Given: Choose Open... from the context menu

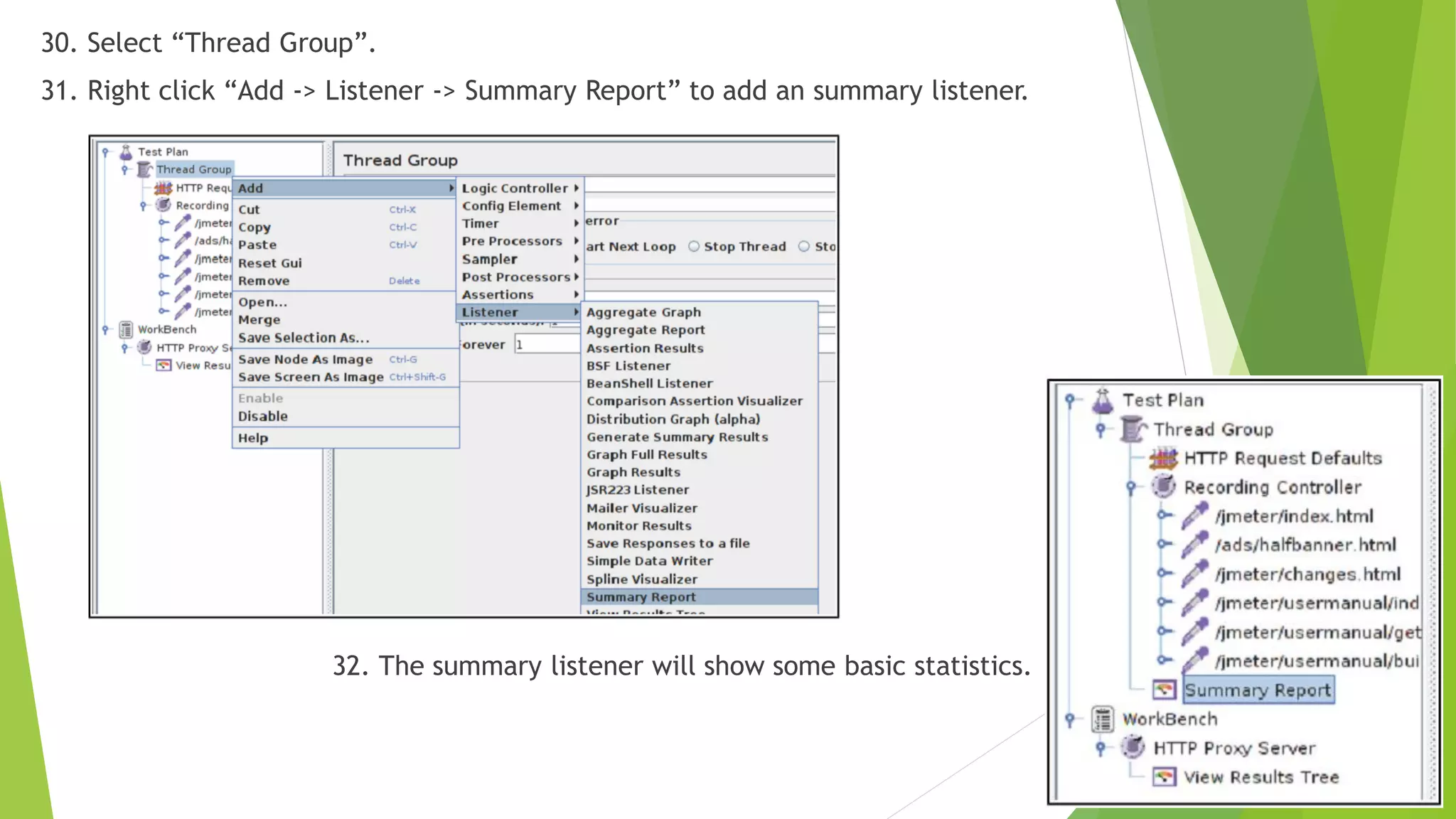Looking at the screenshot, I should point(346,302).
